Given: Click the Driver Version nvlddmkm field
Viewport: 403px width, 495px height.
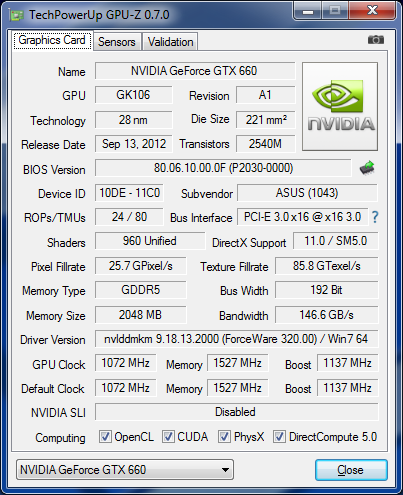Looking at the screenshot, I should [236, 339].
